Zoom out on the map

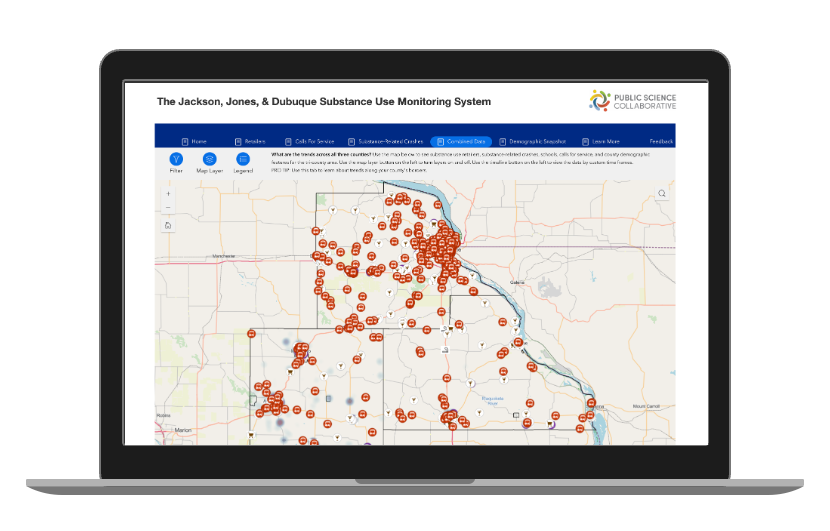point(168,208)
